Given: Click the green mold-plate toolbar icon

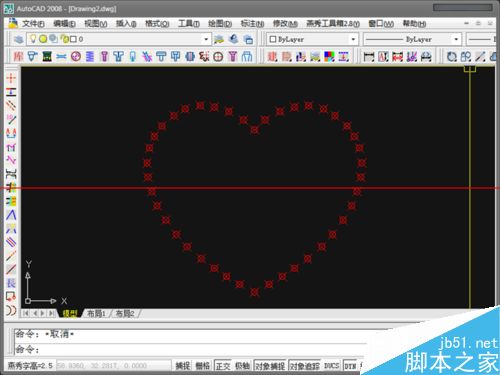Looking at the screenshot, I should coord(47,56).
